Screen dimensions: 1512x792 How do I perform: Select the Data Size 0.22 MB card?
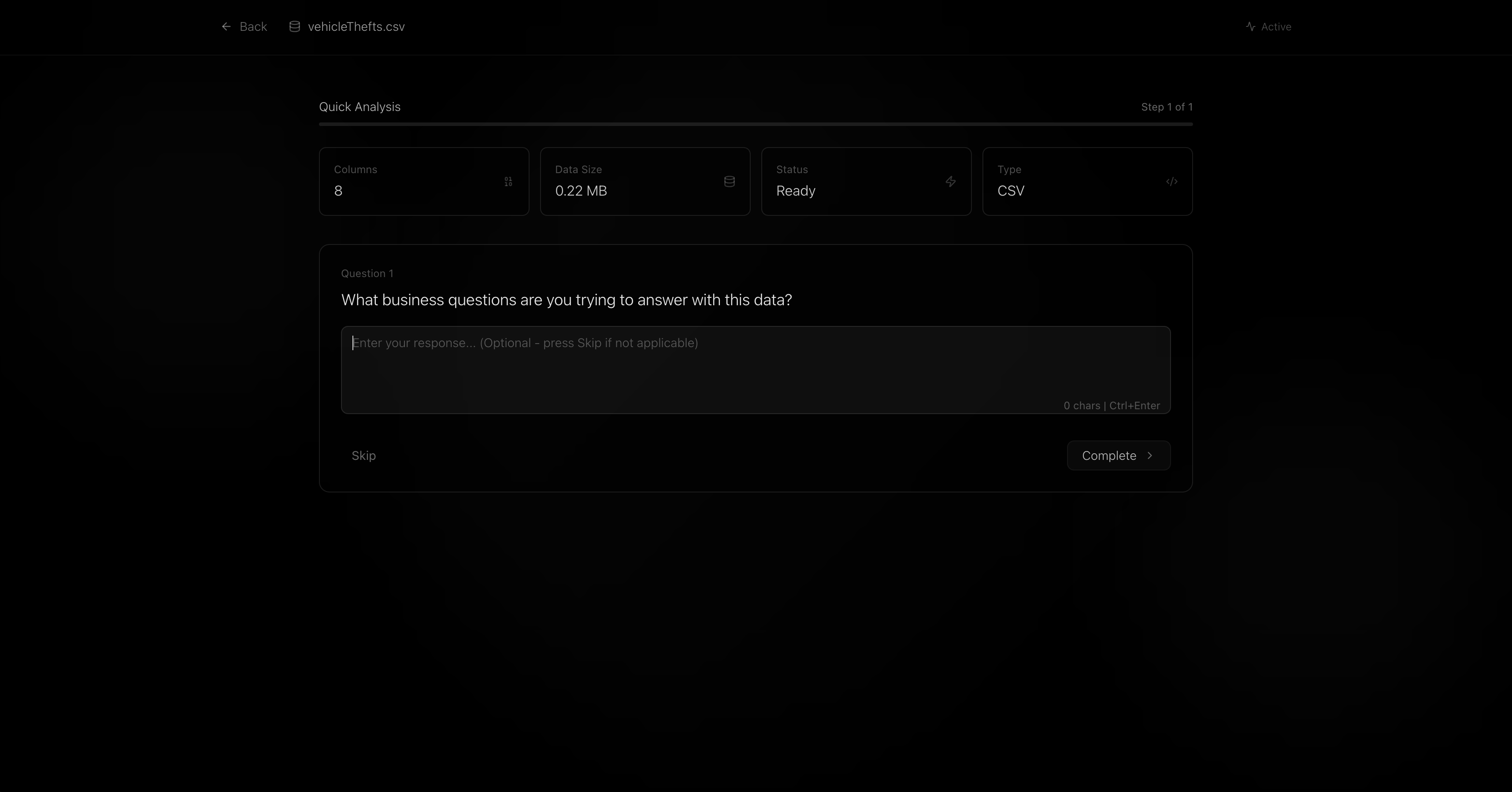click(x=645, y=181)
